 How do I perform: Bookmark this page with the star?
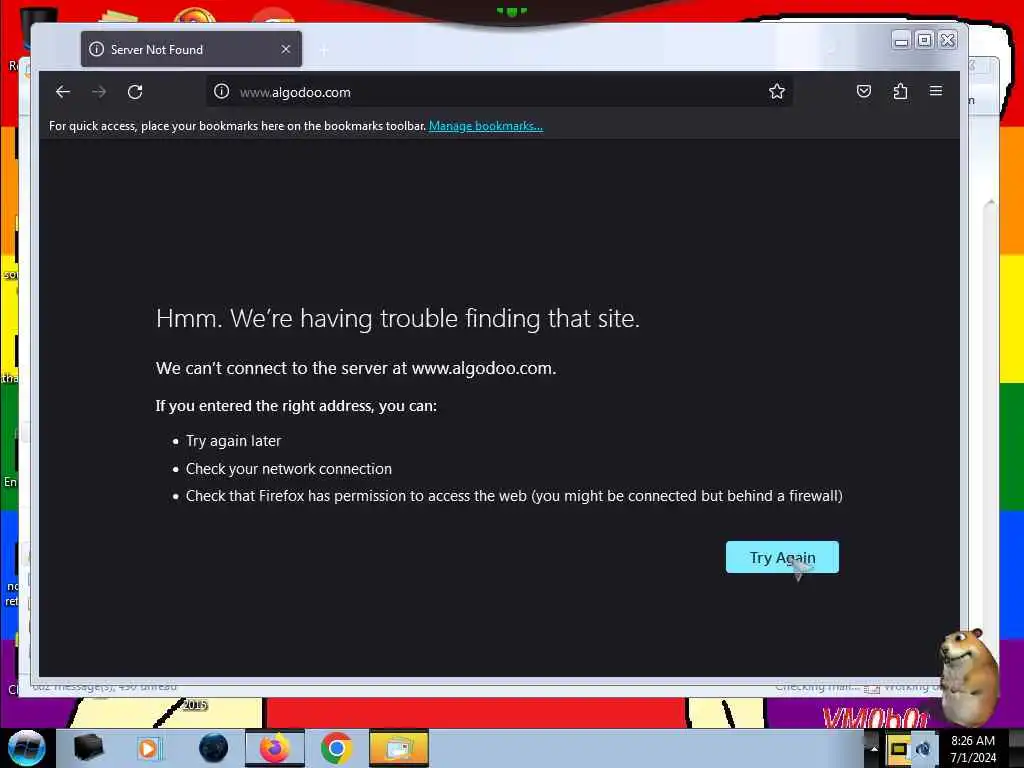click(x=776, y=91)
